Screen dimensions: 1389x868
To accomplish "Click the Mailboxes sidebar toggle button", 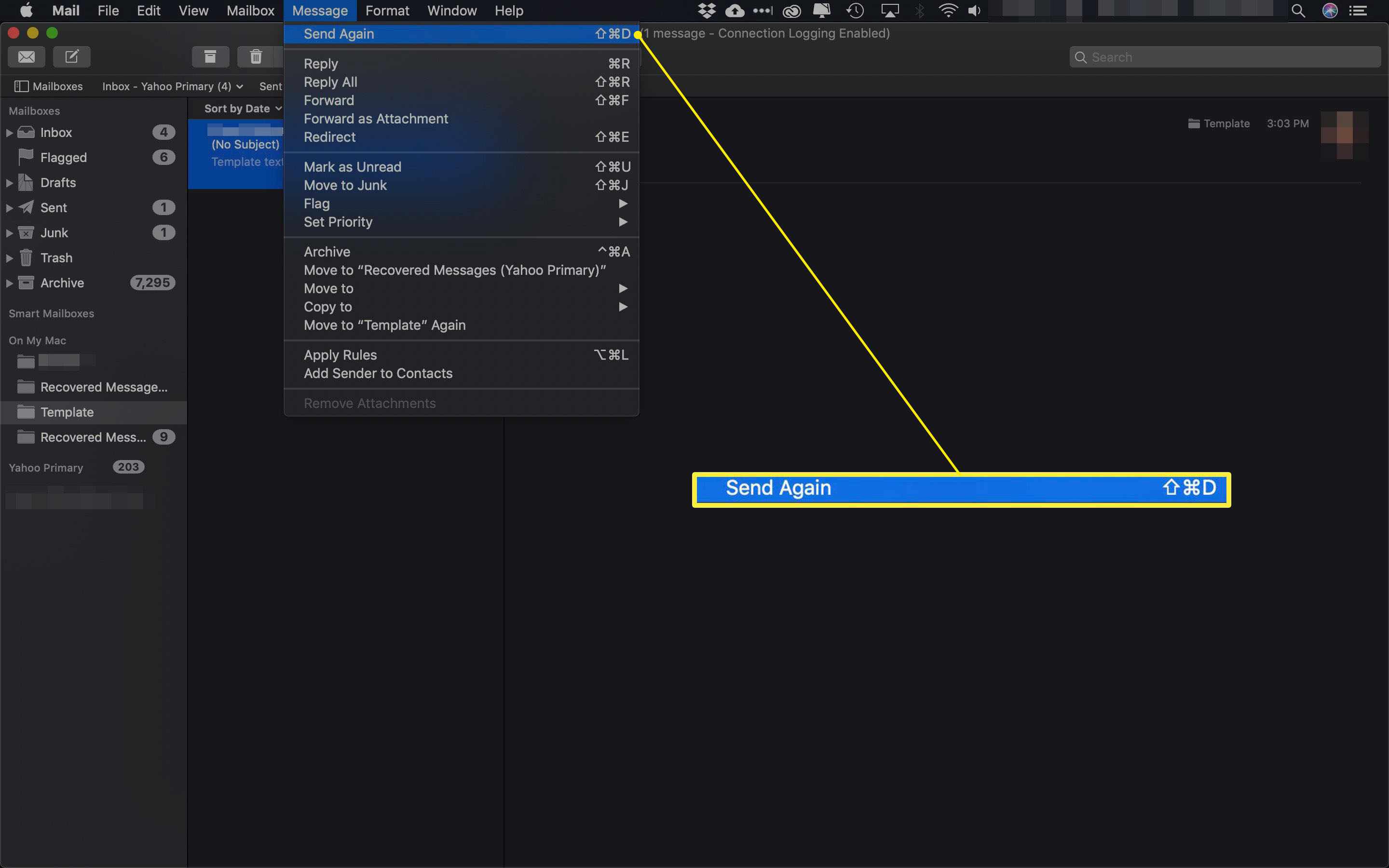I will [x=49, y=86].
